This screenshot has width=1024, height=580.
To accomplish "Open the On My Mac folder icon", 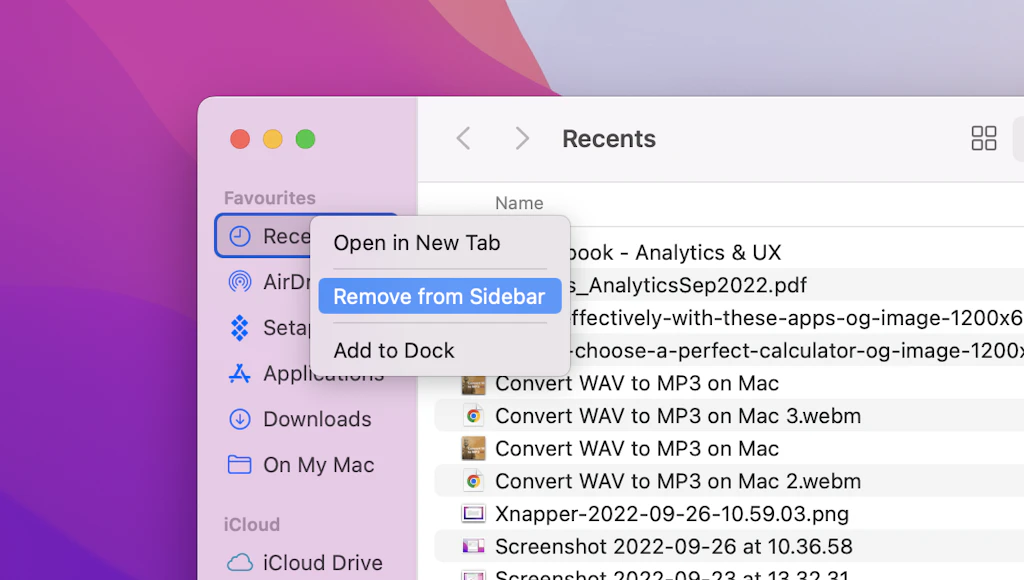I will (x=240, y=465).
